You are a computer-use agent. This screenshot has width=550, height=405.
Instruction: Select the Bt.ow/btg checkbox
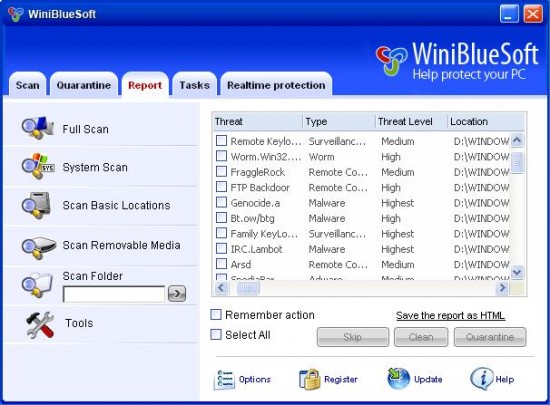221,217
